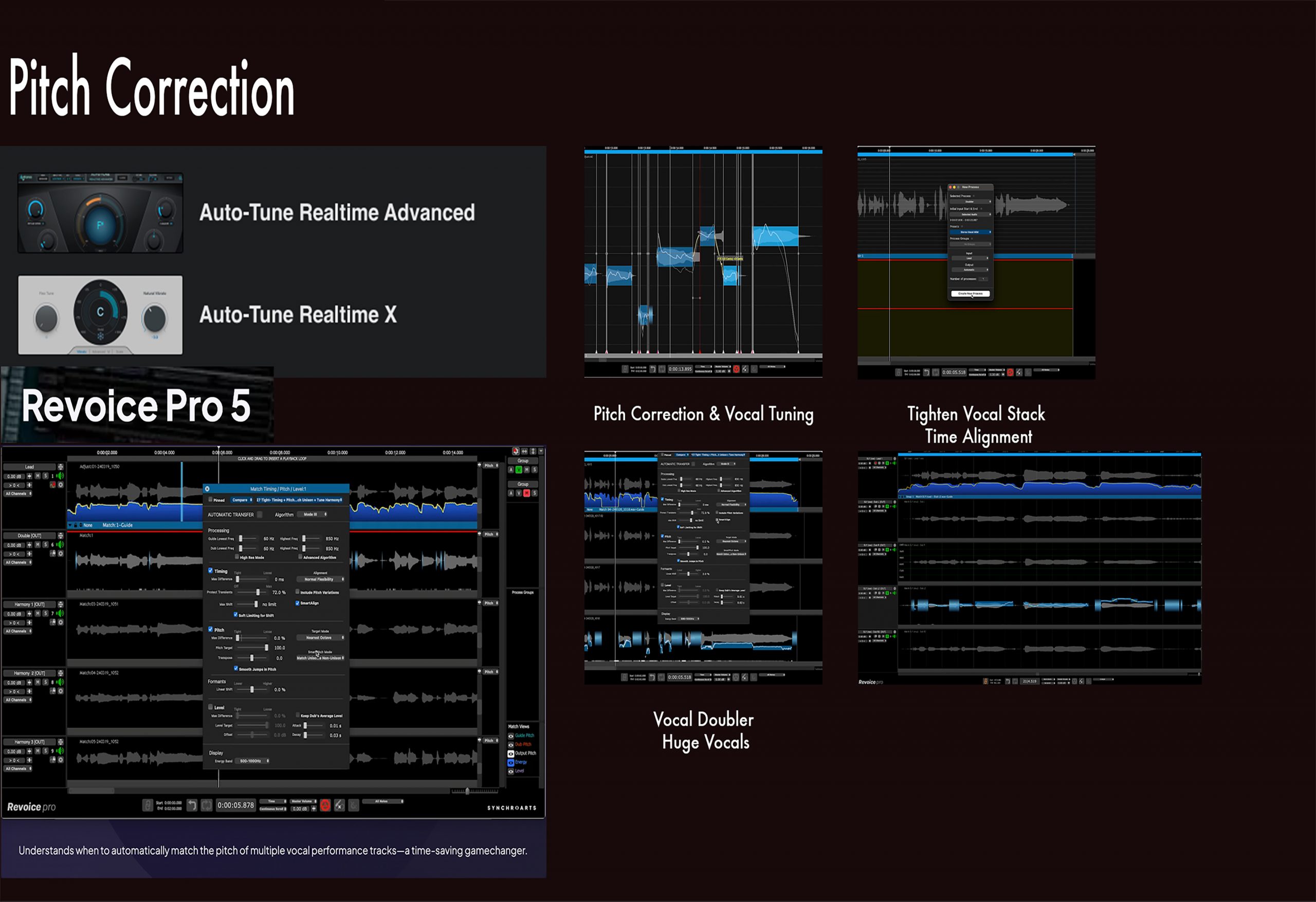Enable the Level checkbox

(x=211, y=707)
